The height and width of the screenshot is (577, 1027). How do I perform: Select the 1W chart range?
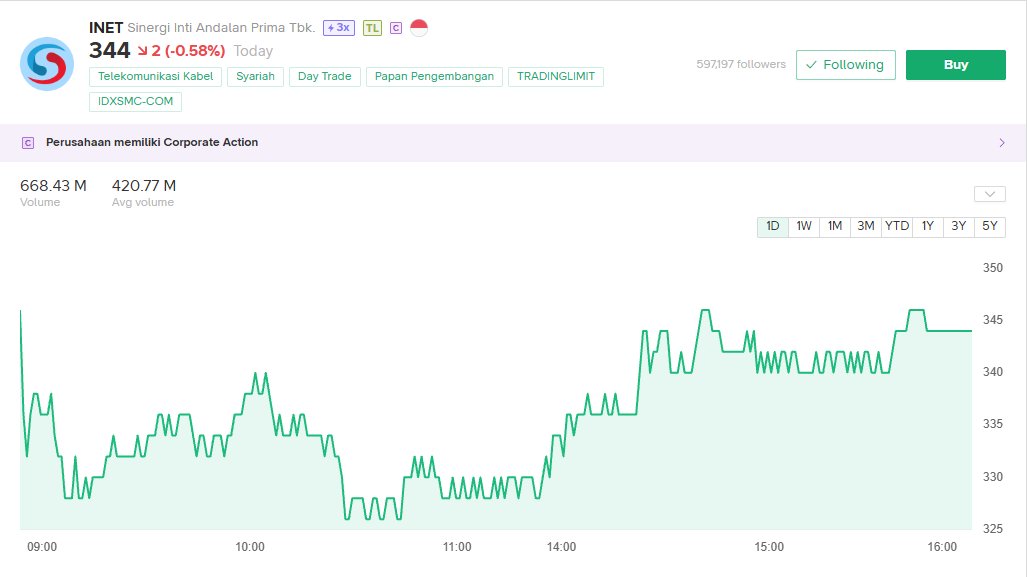point(804,227)
